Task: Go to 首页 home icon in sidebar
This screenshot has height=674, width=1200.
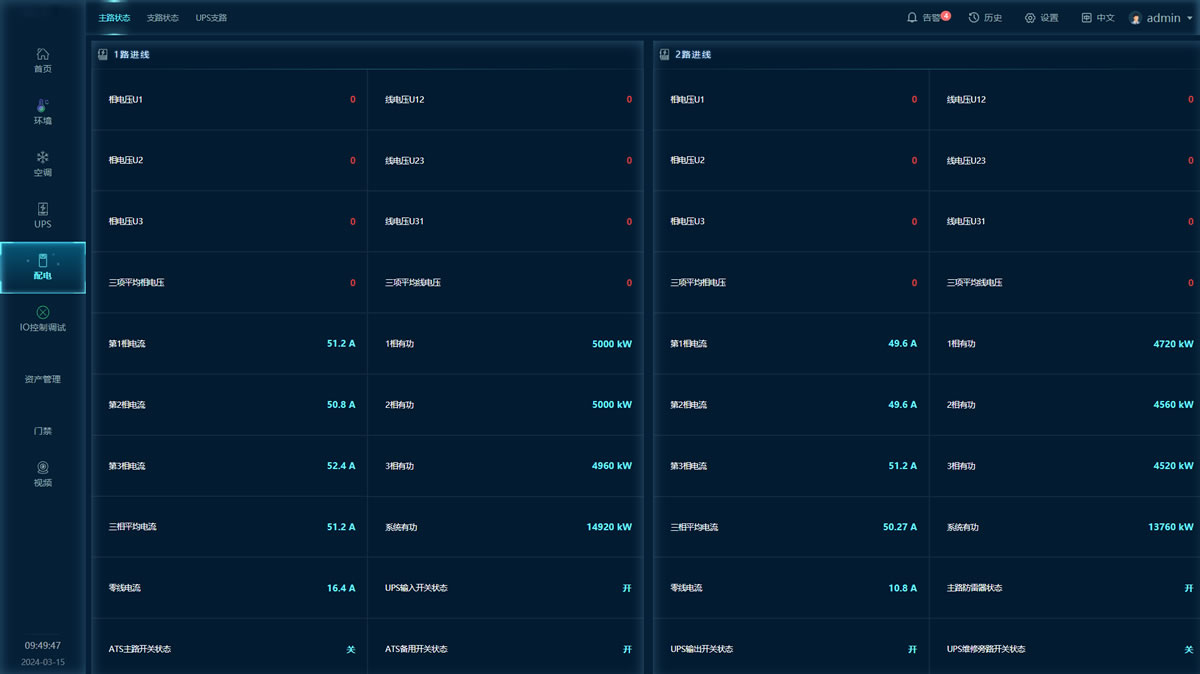Action: (x=42, y=54)
